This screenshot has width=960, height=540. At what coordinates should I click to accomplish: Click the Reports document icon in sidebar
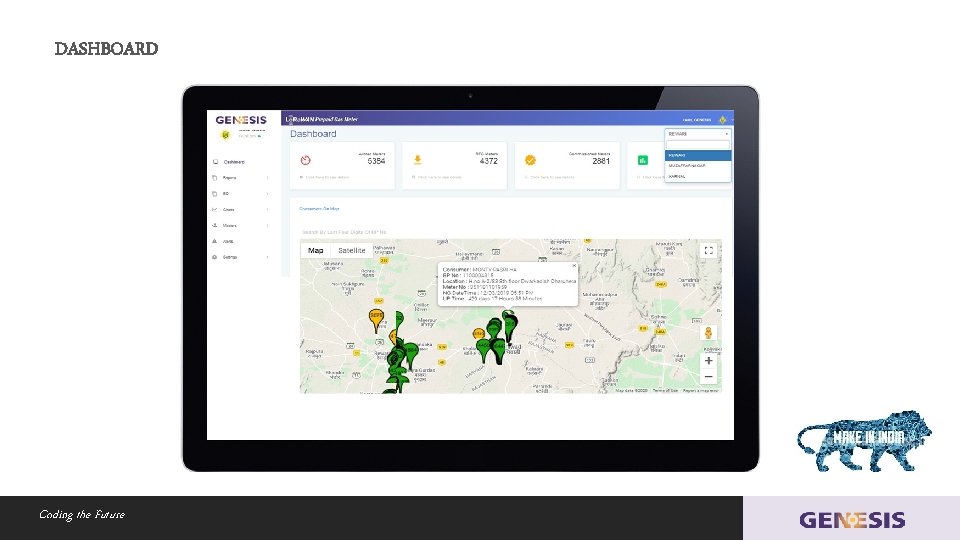[x=215, y=178]
